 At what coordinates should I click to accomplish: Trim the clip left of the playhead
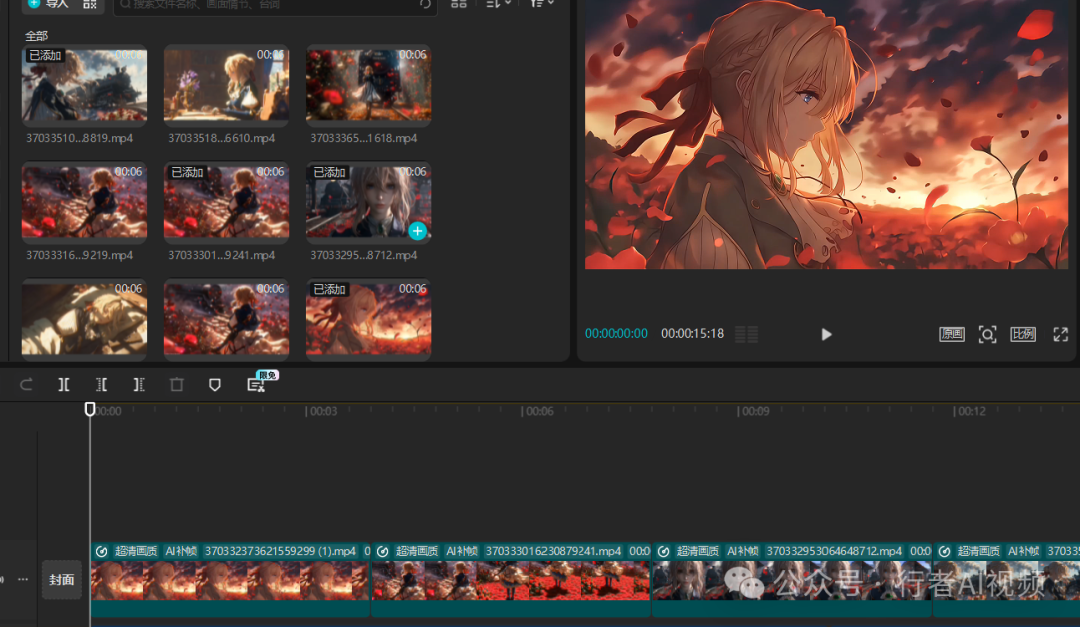[x=101, y=384]
